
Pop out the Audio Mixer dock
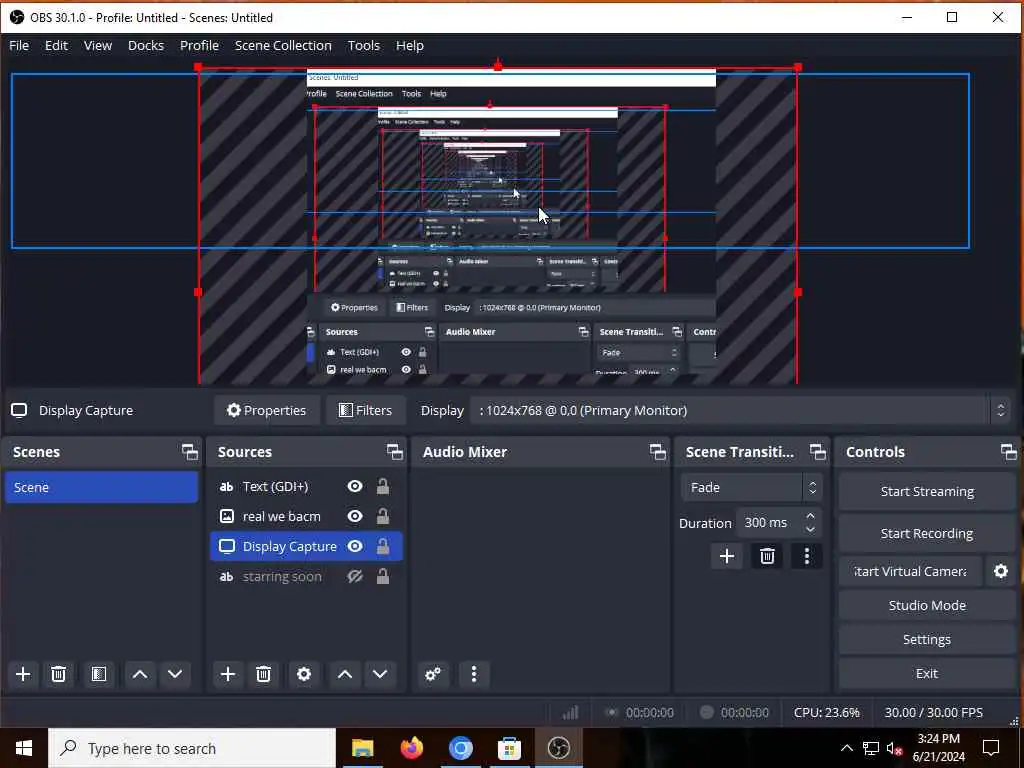658,452
